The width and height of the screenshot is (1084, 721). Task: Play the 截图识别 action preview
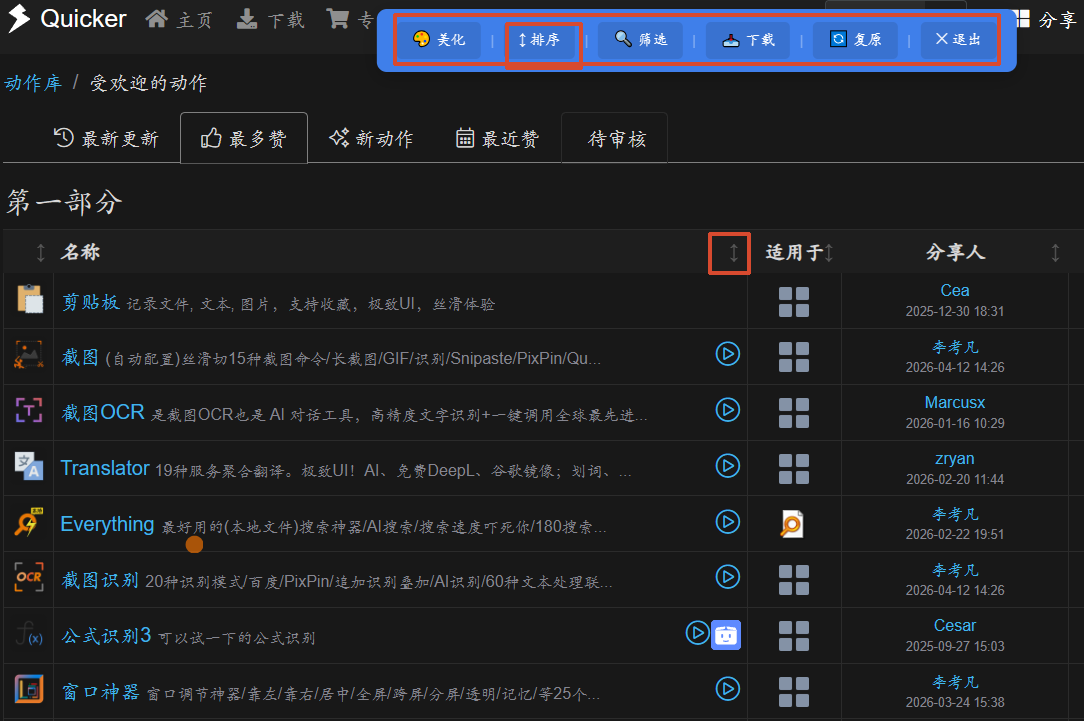(727, 577)
